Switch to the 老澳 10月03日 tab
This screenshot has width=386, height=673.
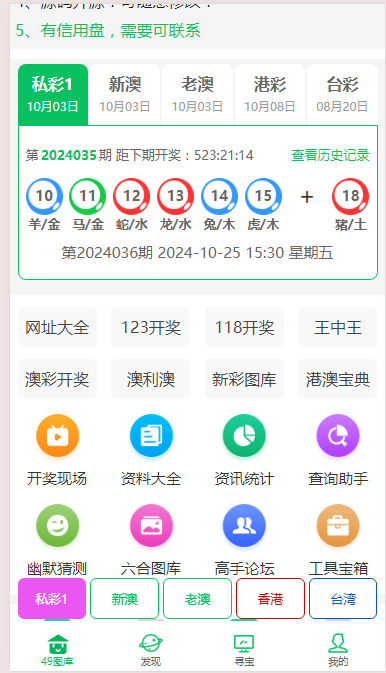pyautogui.click(x=198, y=94)
